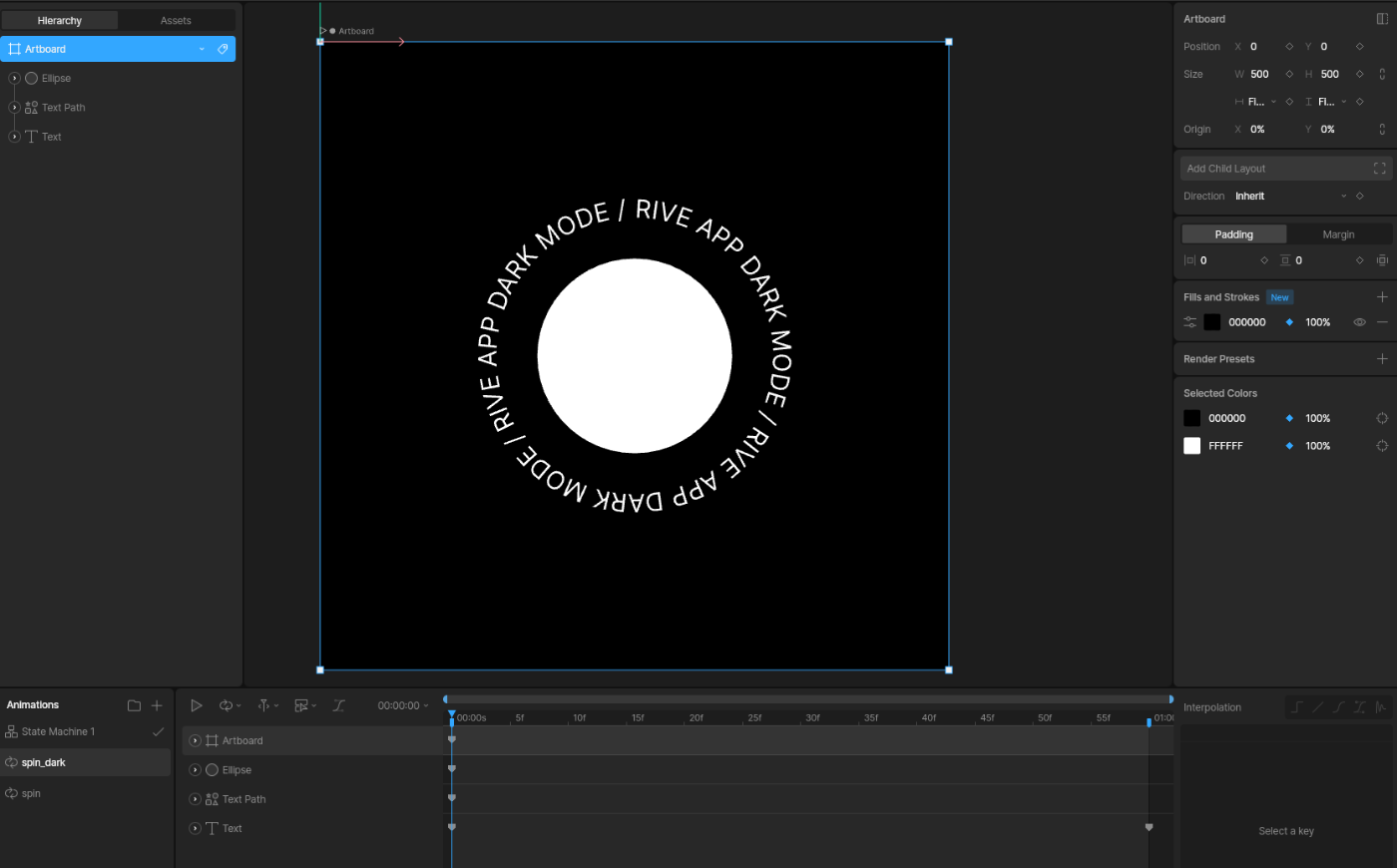Toggle individual padding sides icon
The image size is (1397, 868).
point(1382,260)
